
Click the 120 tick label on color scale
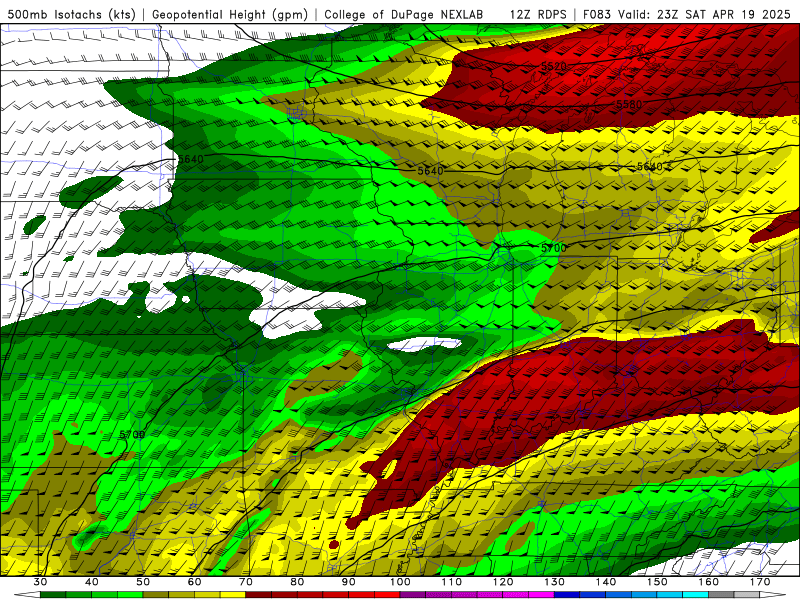coord(503,582)
